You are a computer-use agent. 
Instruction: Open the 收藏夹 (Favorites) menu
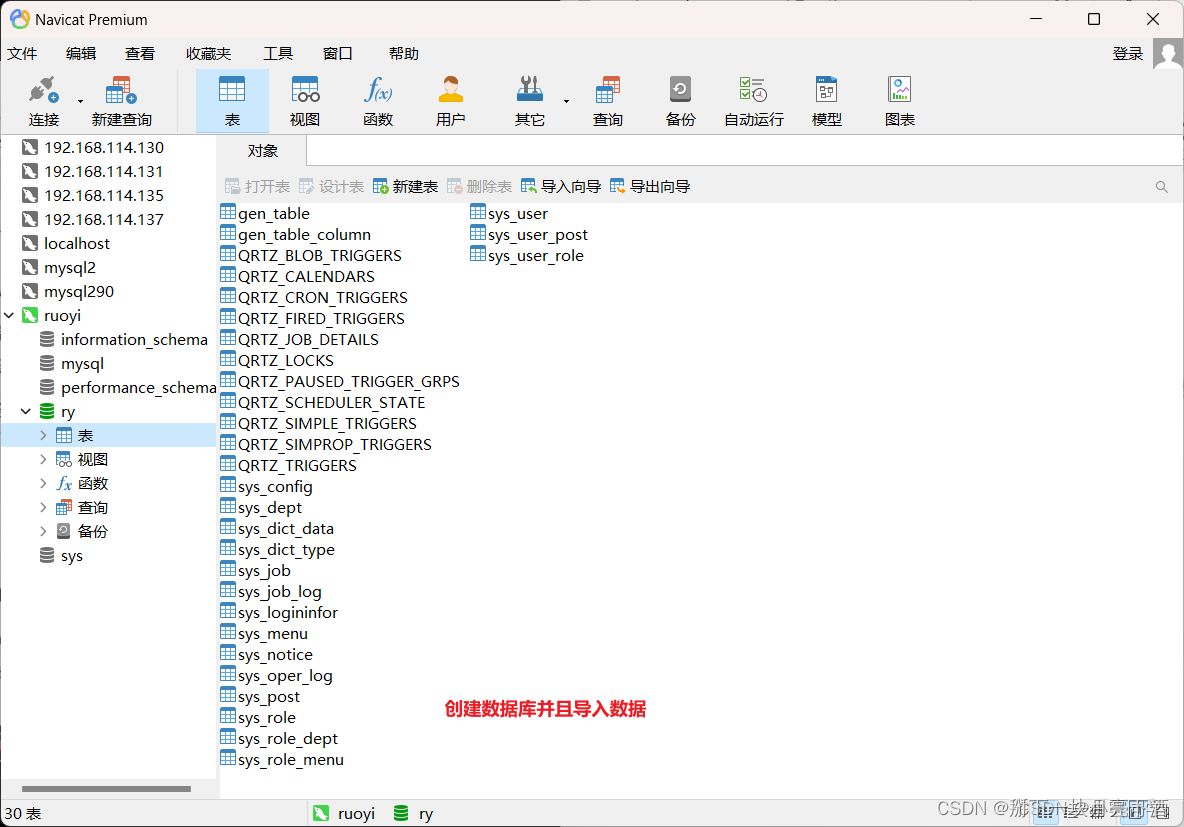pos(208,54)
